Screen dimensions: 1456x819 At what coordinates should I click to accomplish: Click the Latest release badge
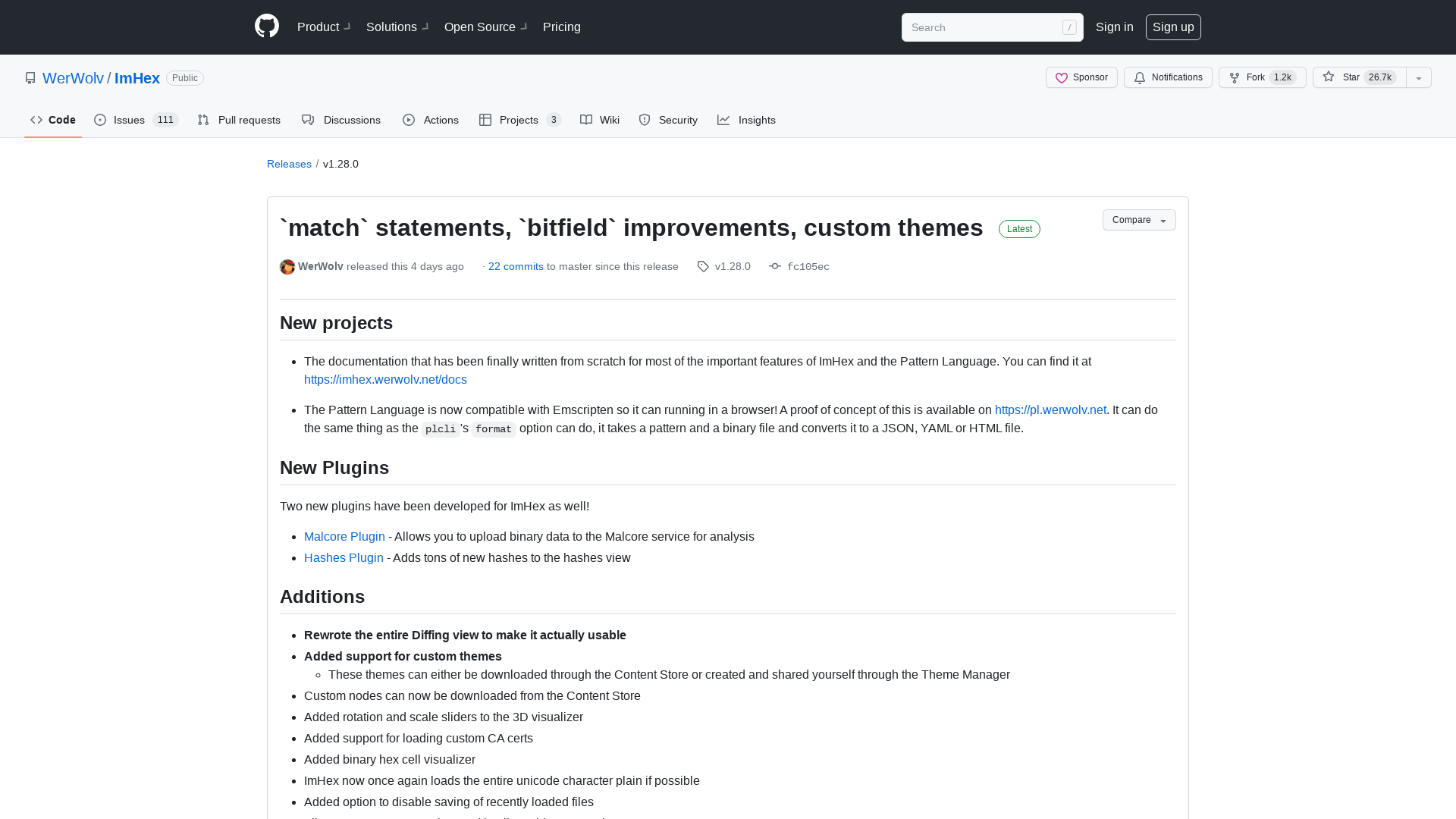tap(1019, 229)
